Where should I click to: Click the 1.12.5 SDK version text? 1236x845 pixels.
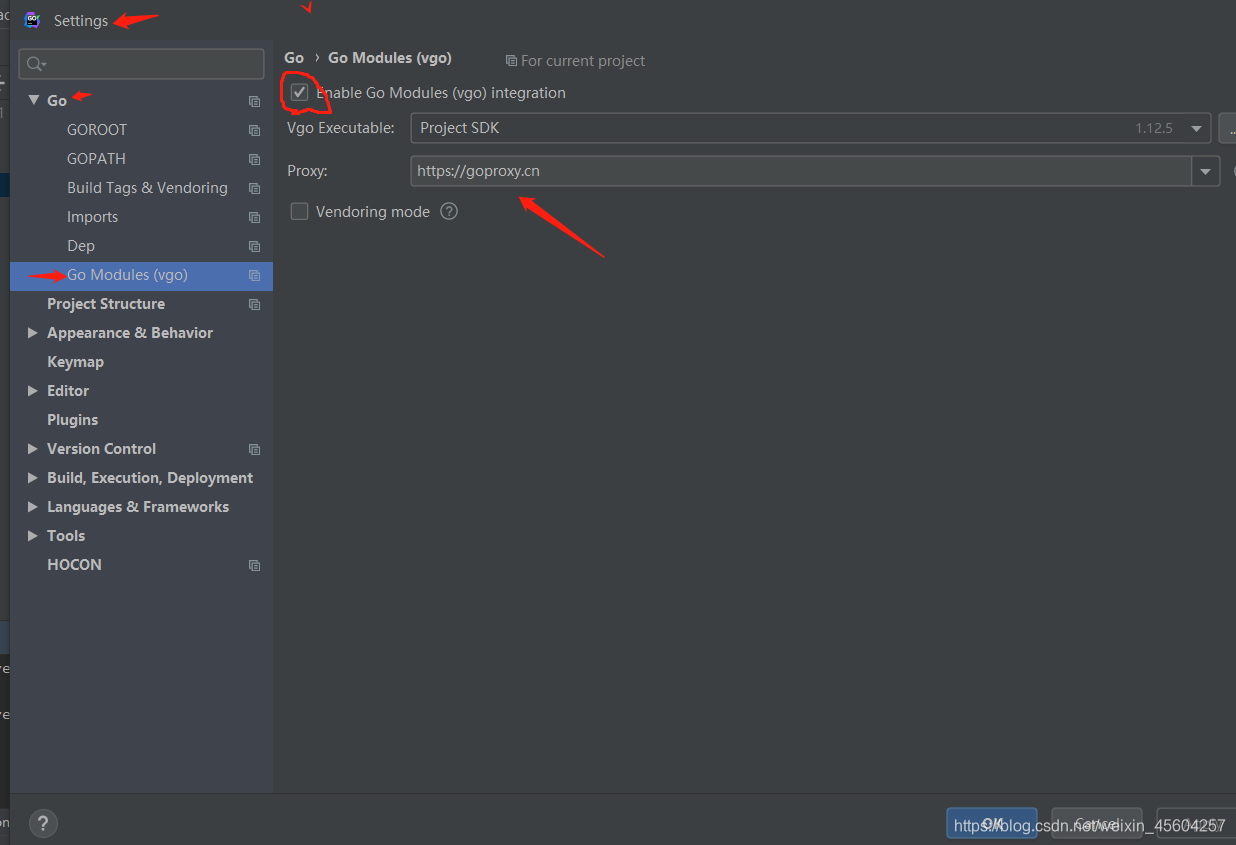(x=1154, y=128)
